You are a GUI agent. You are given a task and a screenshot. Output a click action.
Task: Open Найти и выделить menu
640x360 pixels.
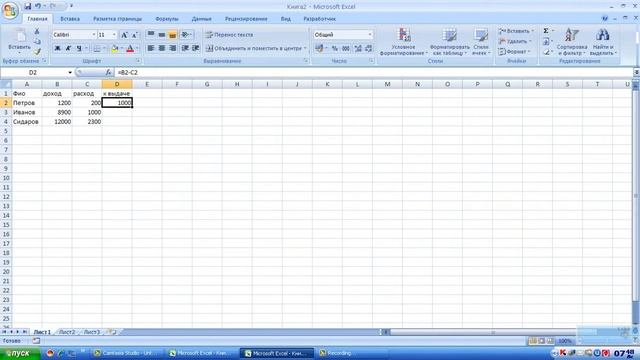(603, 42)
